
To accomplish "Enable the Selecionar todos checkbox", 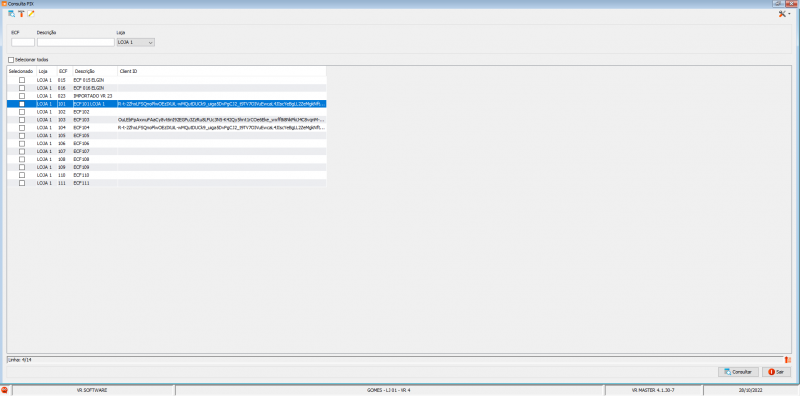I will tap(11, 60).
